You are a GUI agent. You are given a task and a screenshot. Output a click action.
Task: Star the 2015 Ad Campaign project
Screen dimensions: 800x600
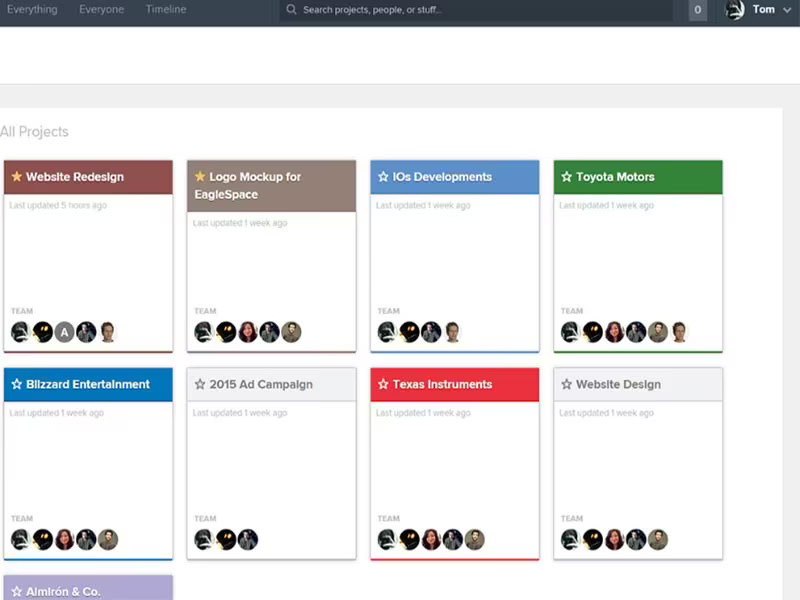point(200,384)
